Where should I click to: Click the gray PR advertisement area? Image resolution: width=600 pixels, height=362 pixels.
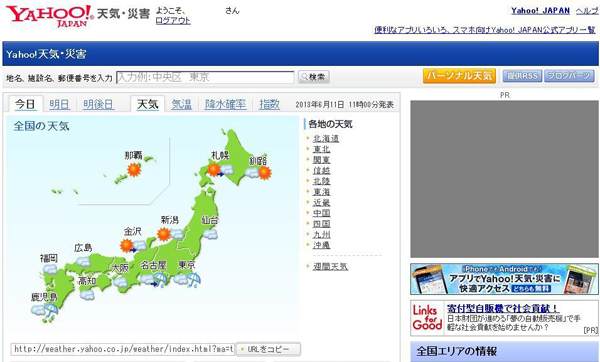tap(504, 179)
